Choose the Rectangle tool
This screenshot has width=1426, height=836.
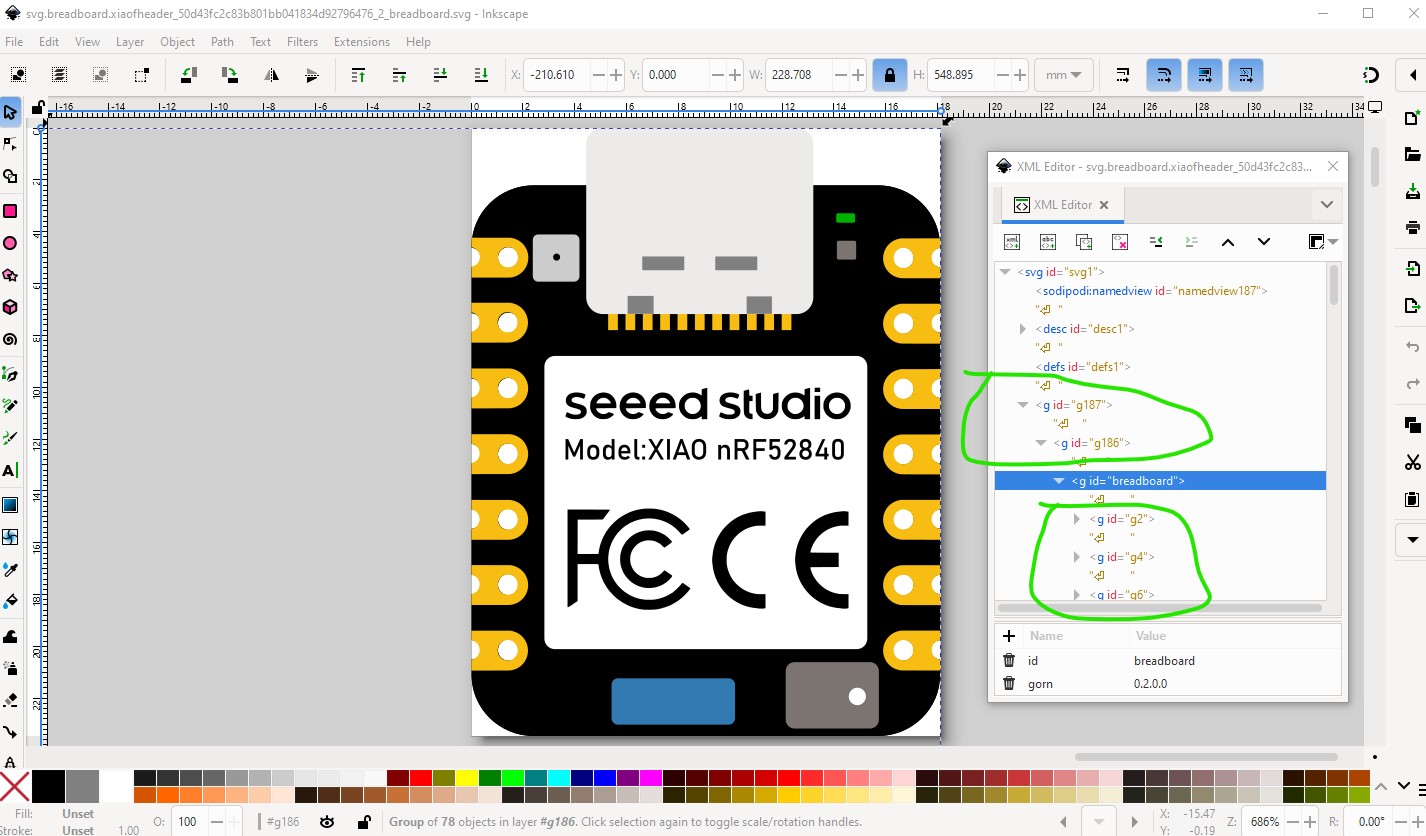10,210
